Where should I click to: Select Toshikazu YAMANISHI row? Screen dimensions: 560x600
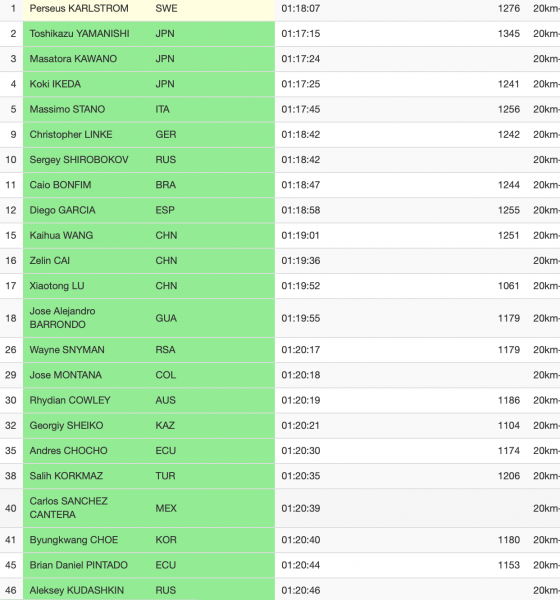tap(280, 34)
